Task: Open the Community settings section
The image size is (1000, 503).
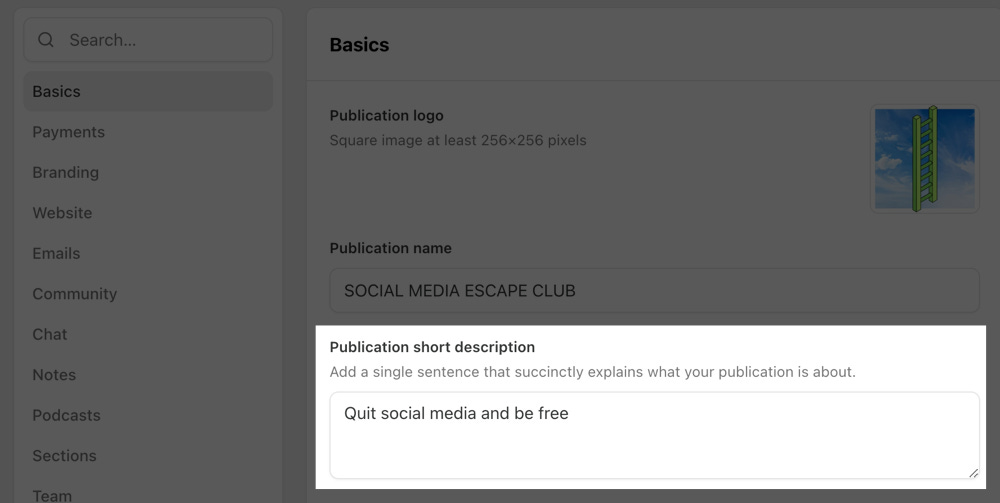Action: coord(74,294)
